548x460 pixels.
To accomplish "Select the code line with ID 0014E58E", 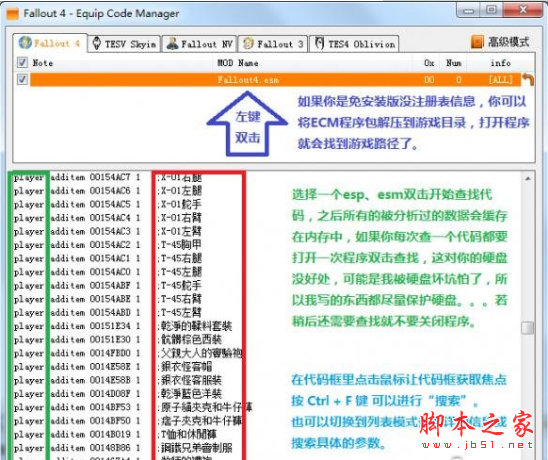I will pos(113,367).
